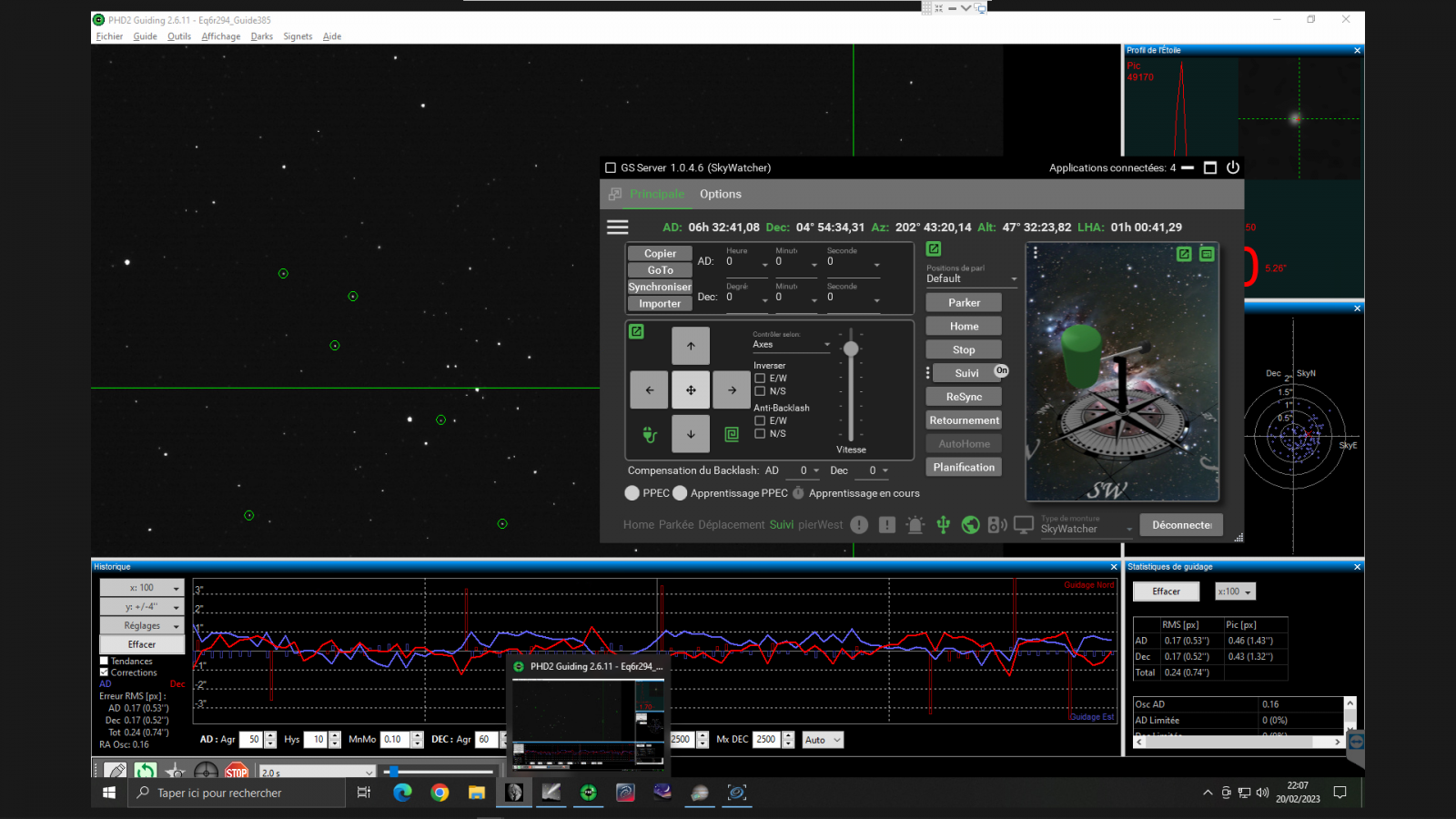Open the Contrôler selon Axes dropdown
This screenshot has height=819, width=1456.
tap(792, 344)
